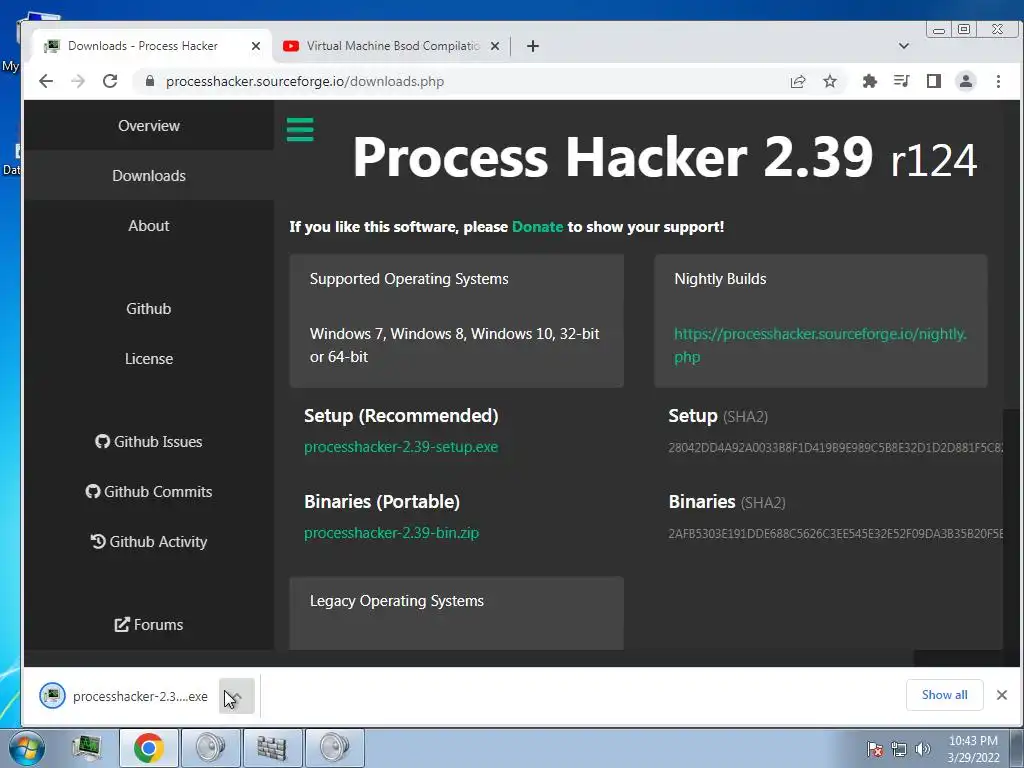Image resolution: width=1024 pixels, height=768 pixels.
Task: Open the Extensions puzzle icon
Action: tap(869, 82)
